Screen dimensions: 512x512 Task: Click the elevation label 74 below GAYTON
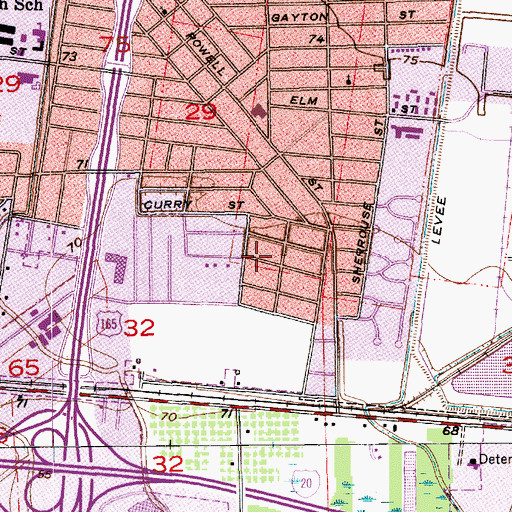(x=316, y=39)
